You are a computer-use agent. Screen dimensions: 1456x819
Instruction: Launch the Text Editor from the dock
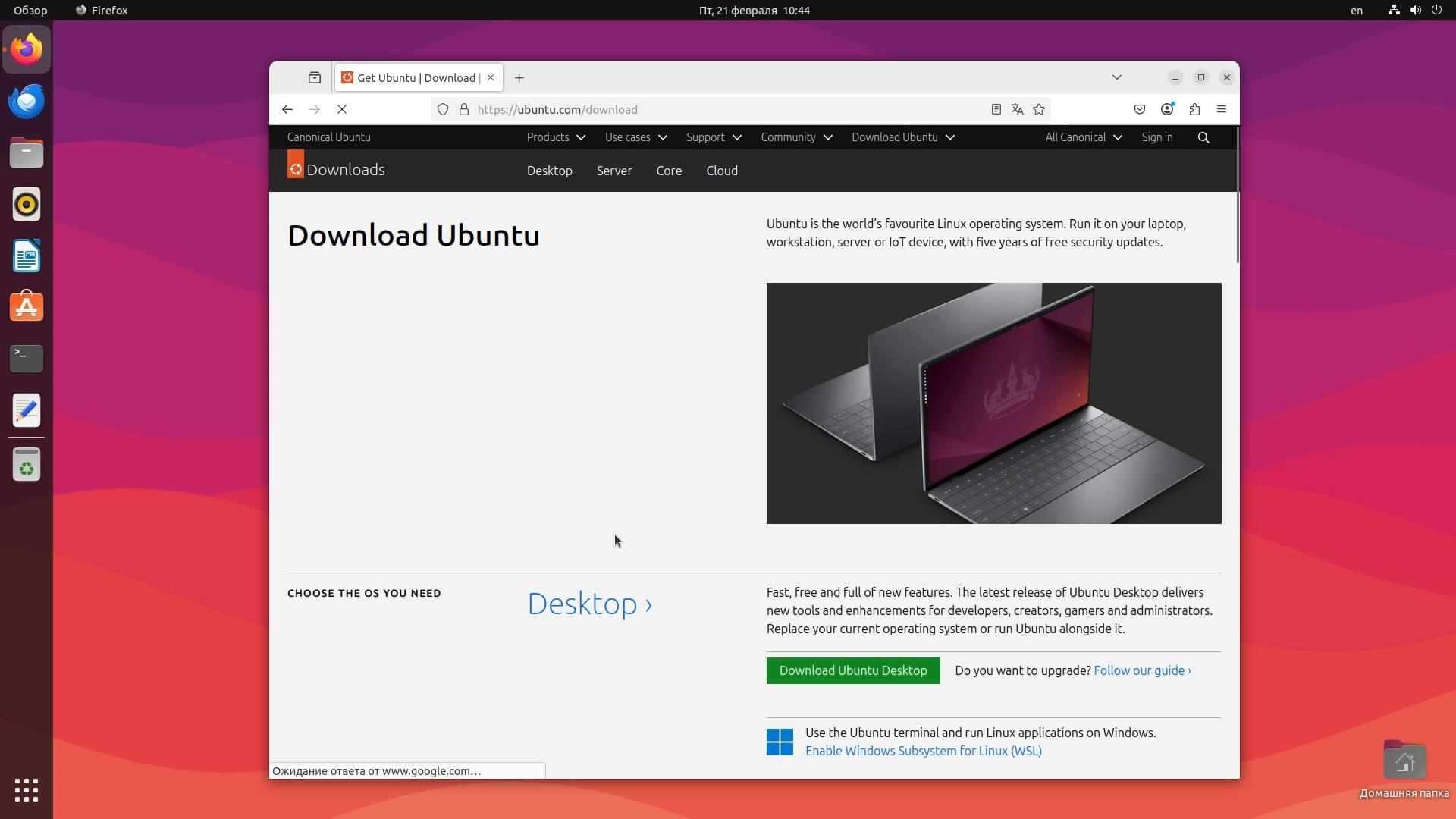point(27,410)
